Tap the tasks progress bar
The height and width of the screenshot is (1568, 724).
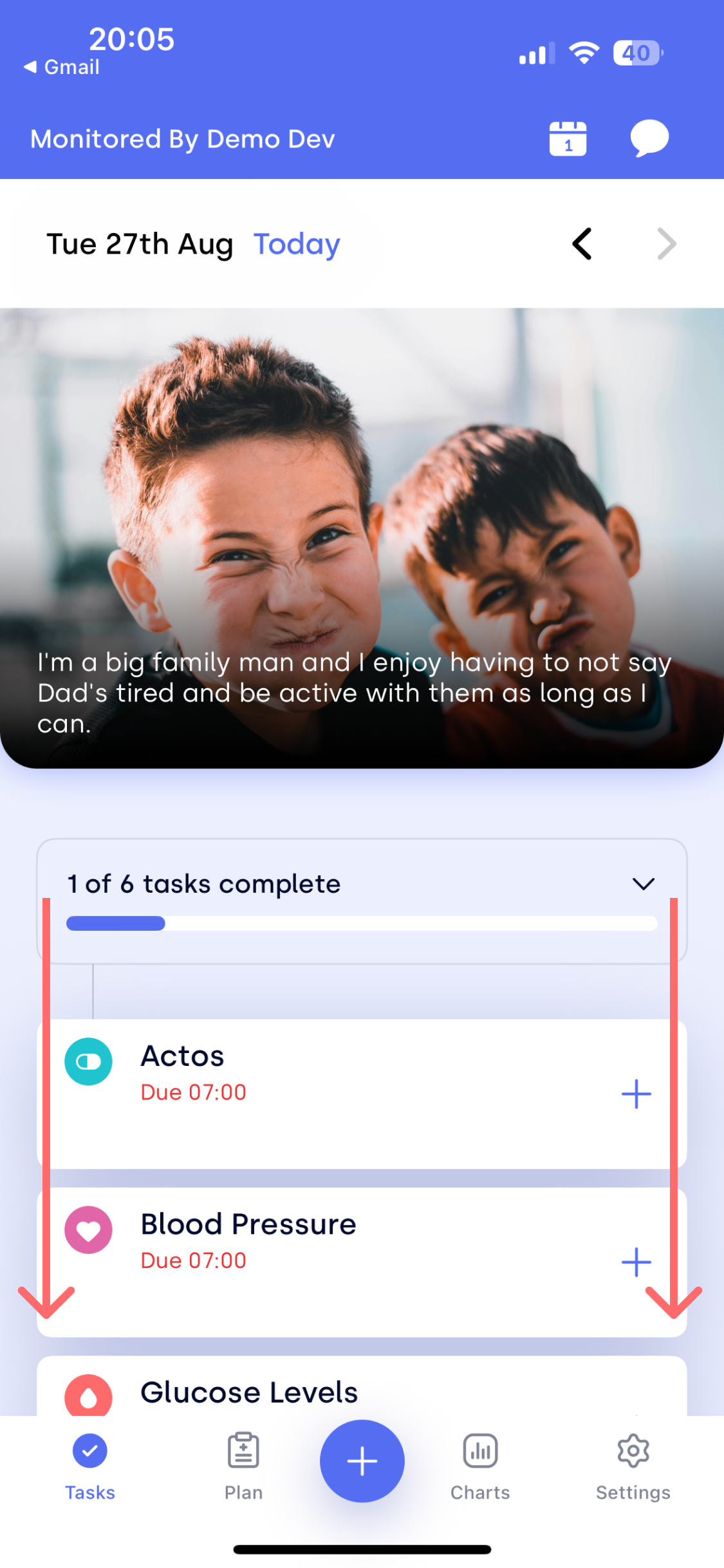tap(362, 923)
